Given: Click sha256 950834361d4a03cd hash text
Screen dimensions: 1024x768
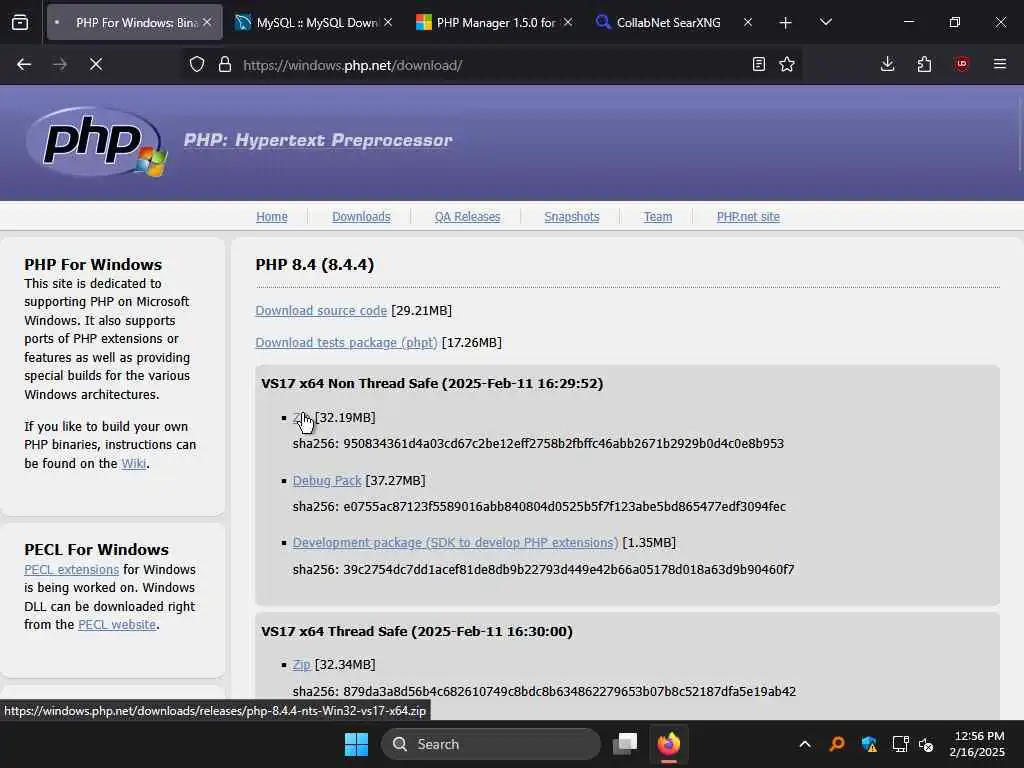Looking at the screenshot, I should 538,443.
